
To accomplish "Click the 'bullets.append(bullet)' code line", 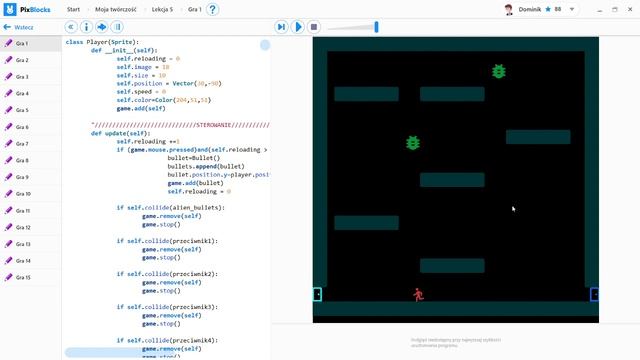I will click(x=206, y=167).
